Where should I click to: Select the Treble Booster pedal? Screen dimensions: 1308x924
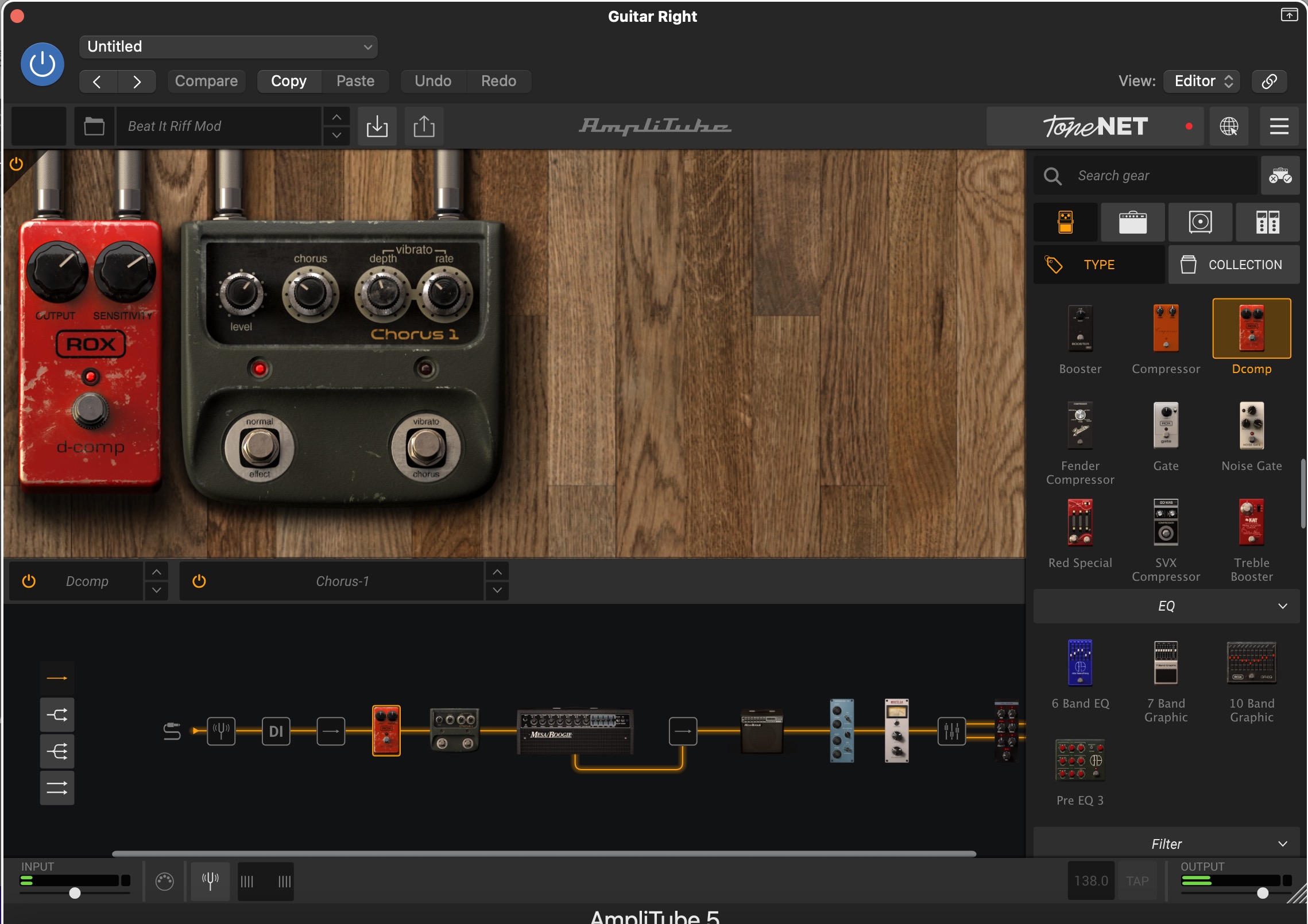coord(1252,522)
